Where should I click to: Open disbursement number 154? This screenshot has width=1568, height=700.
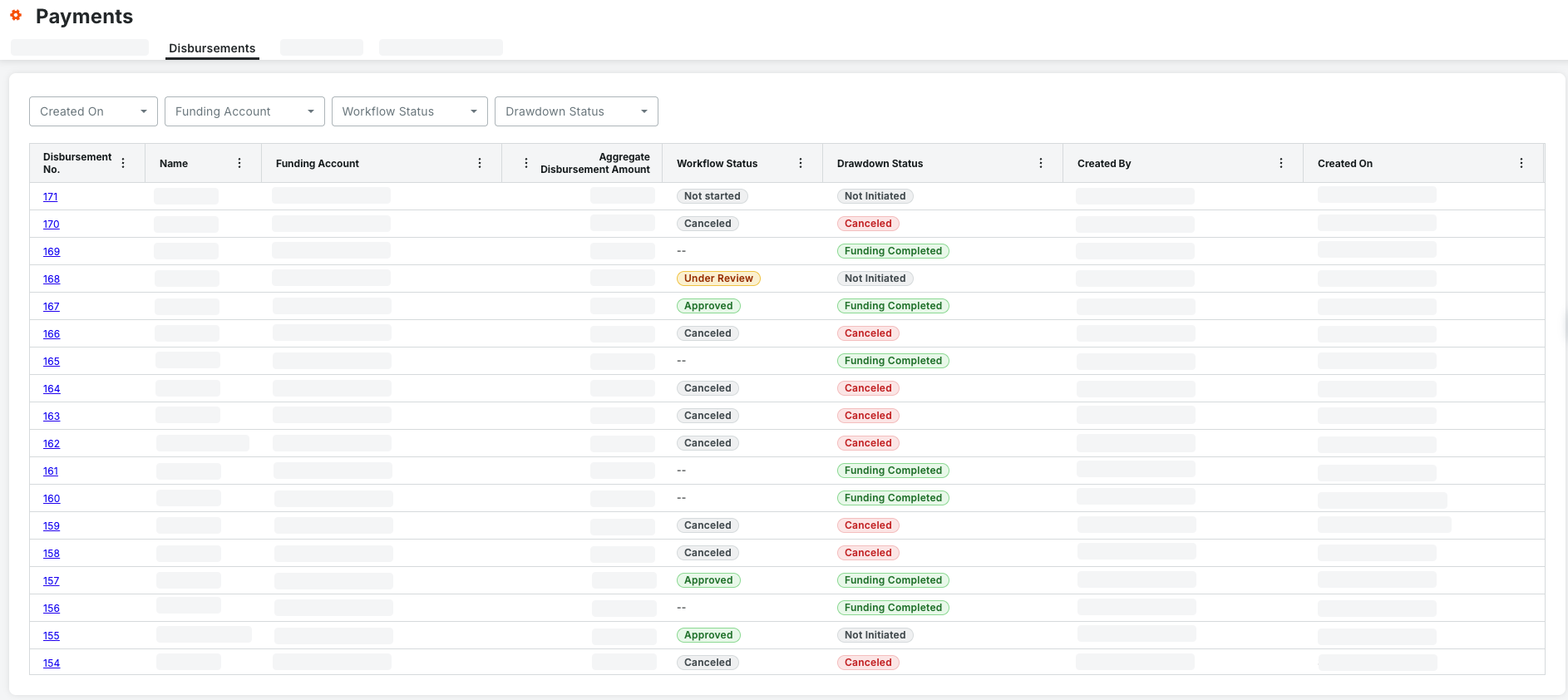(52, 663)
